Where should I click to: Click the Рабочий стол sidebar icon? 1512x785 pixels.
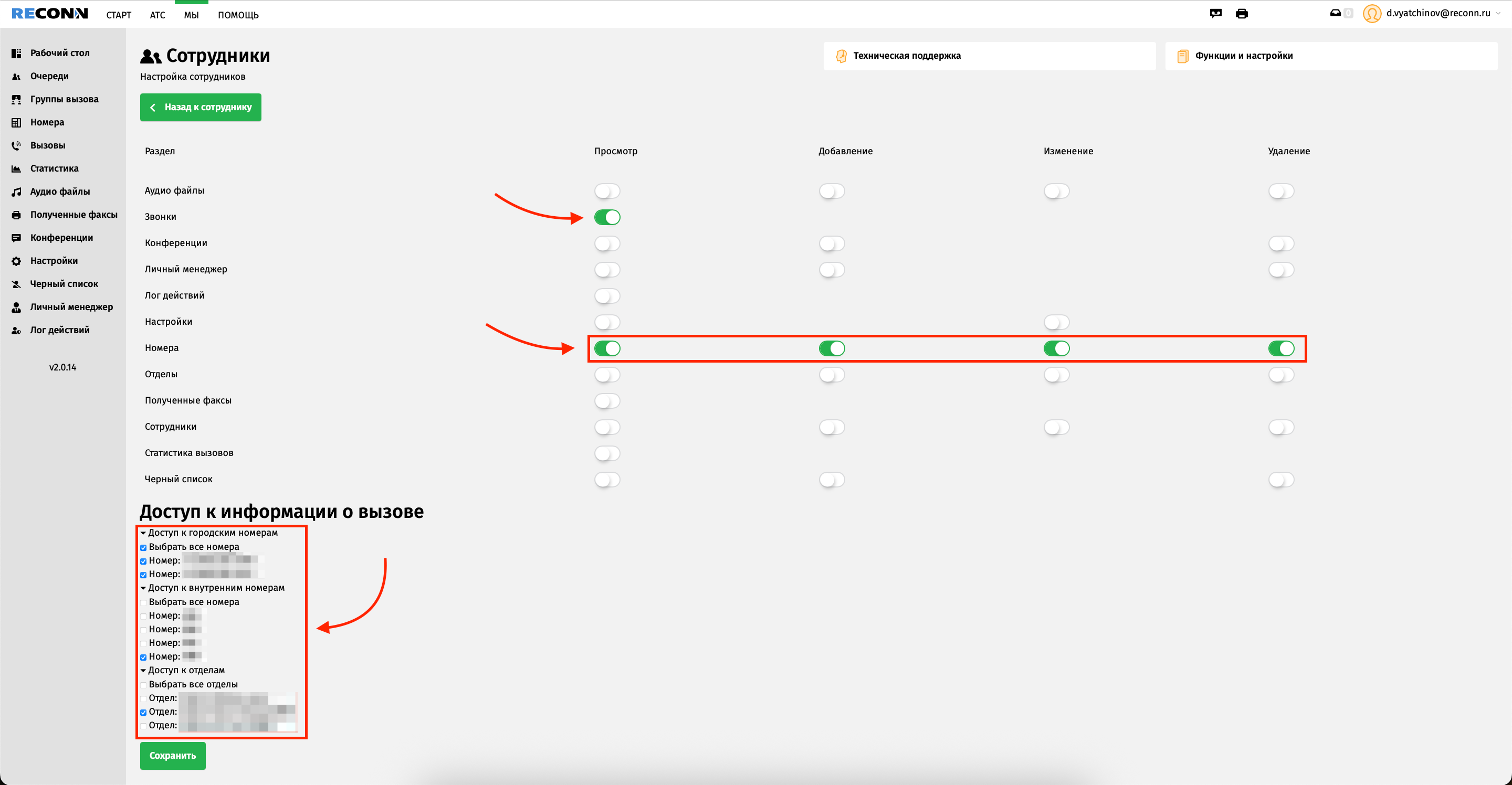click(x=16, y=53)
